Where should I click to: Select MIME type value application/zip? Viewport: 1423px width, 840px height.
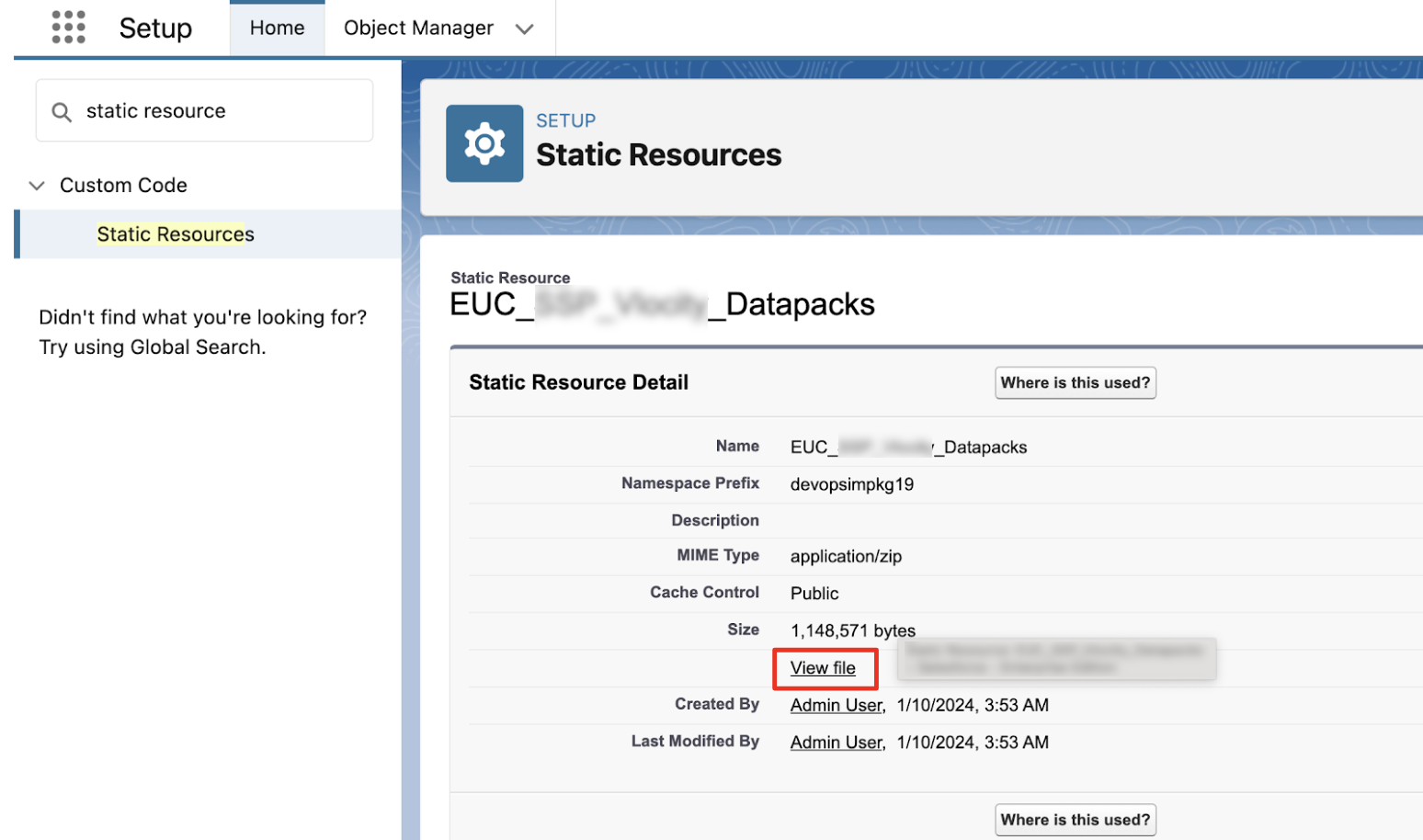coord(846,557)
